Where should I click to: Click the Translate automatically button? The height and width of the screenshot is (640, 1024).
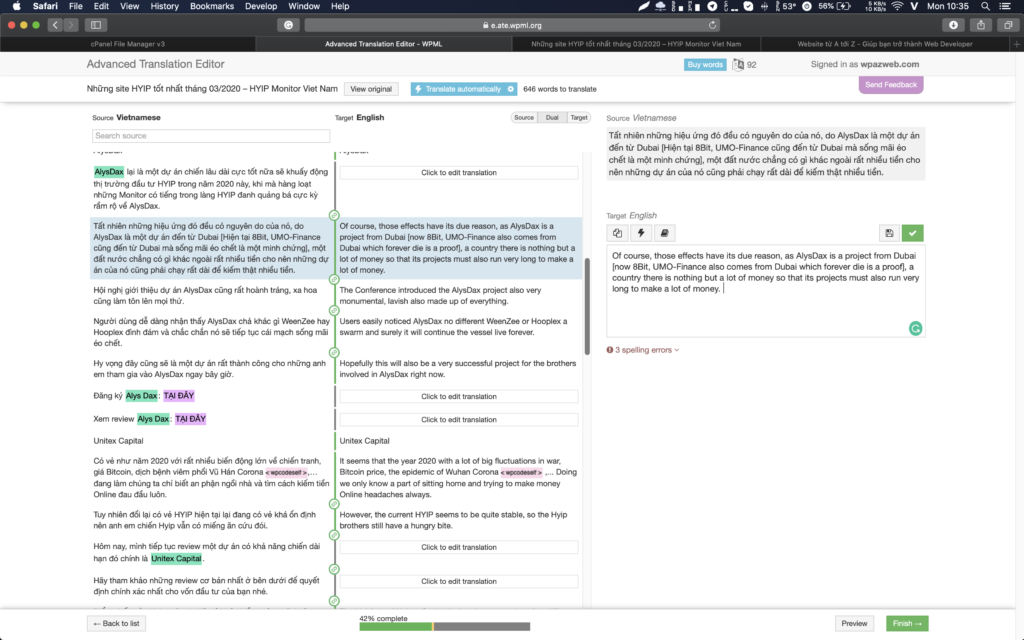pyautogui.click(x=458, y=89)
